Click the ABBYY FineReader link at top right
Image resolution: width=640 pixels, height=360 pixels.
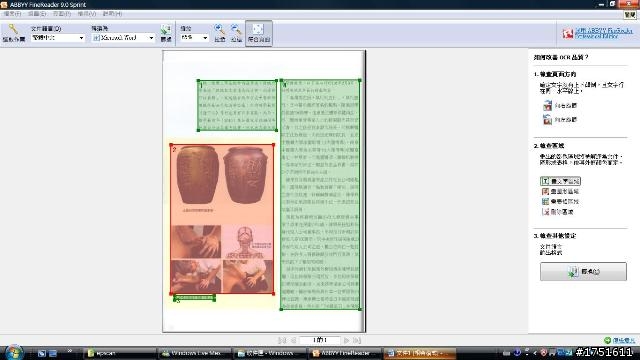coord(603,33)
